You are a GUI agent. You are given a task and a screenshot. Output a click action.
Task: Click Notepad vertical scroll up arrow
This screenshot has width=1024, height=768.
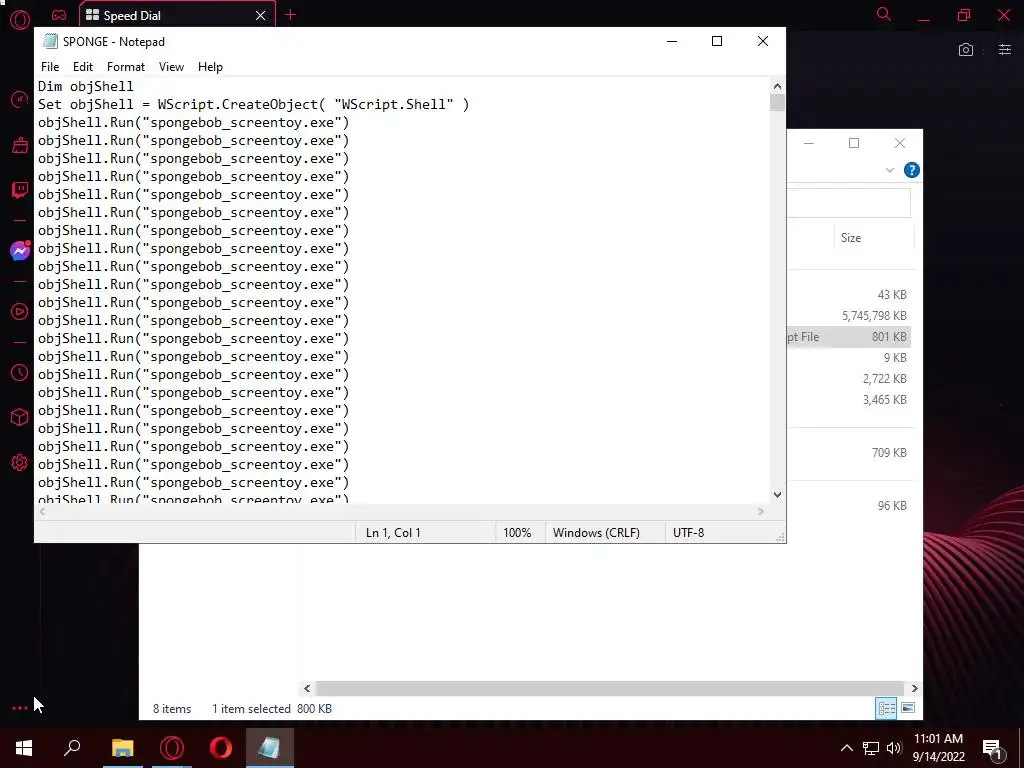point(777,86)
